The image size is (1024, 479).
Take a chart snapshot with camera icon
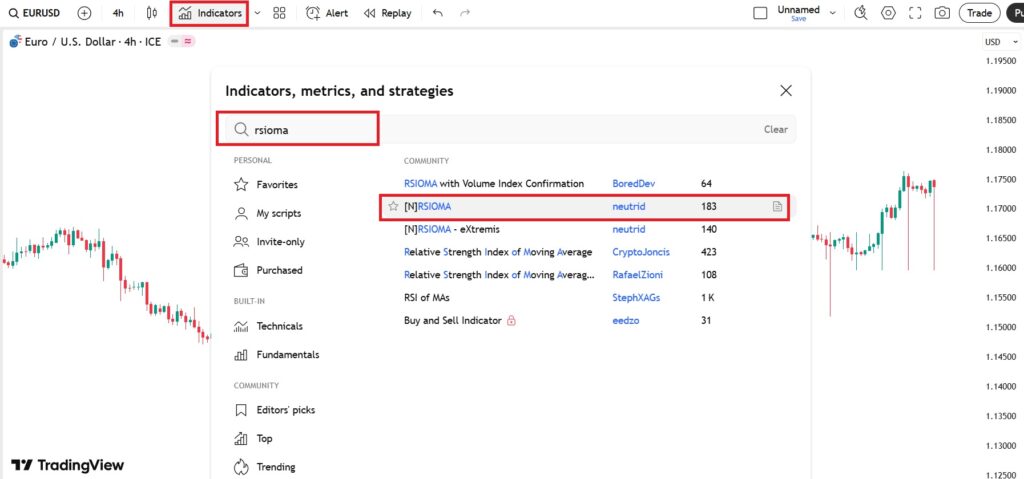point(942,13)
